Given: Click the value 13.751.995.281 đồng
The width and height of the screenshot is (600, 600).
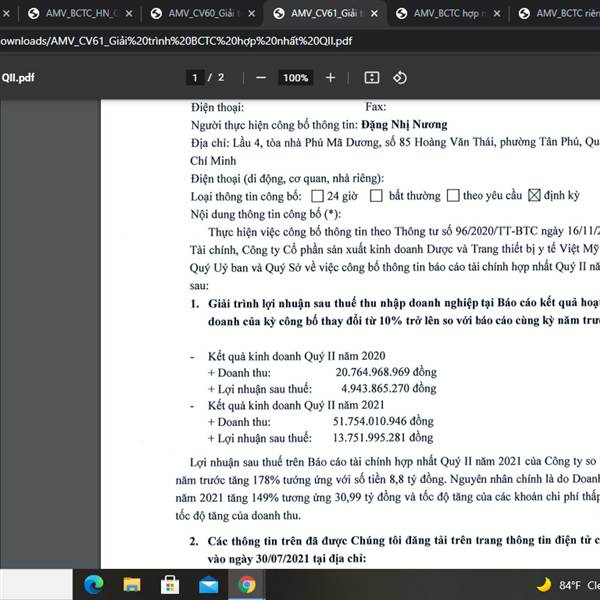Looking at the screenshot, I should pyautogui.click(x=383, y=437).
